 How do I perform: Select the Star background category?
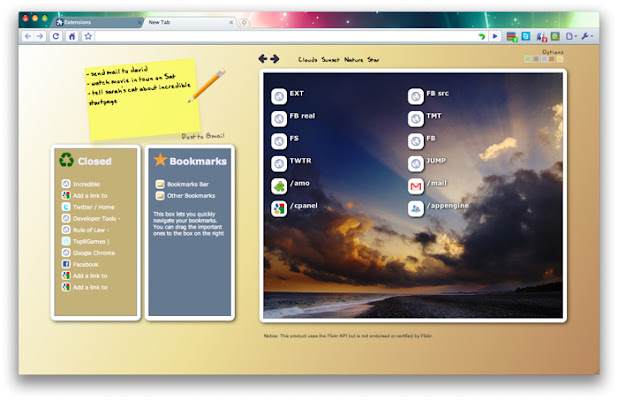click(373, 60)
